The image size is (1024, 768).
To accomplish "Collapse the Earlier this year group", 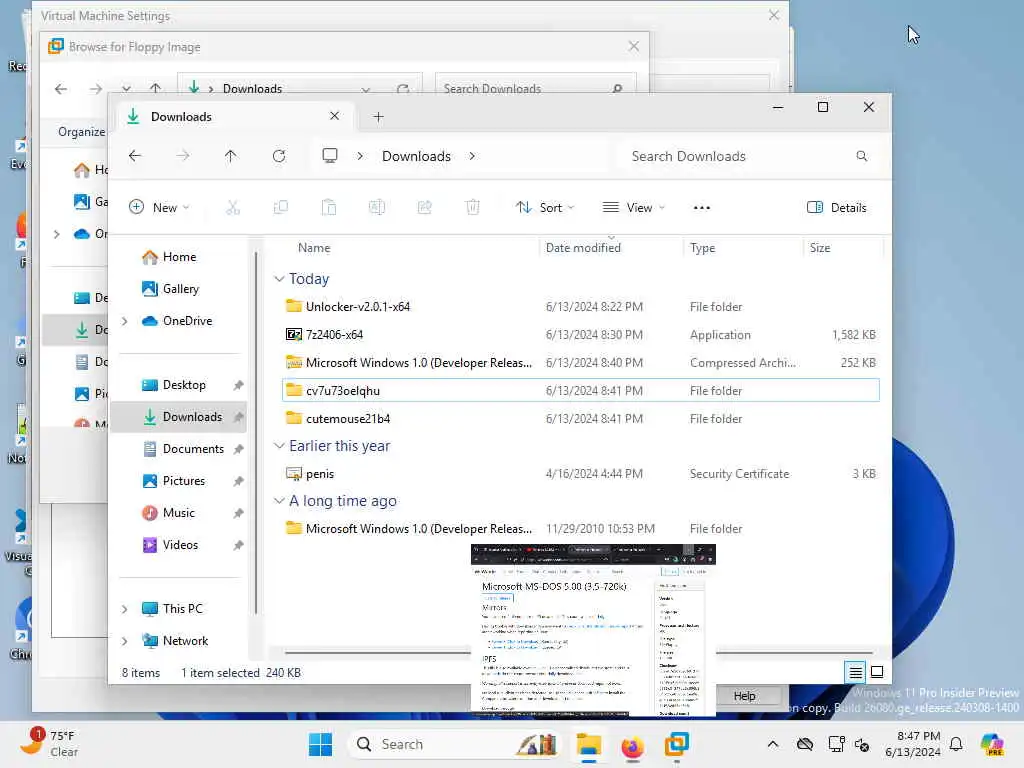I will pyautogui.click(x=280, y=446).
